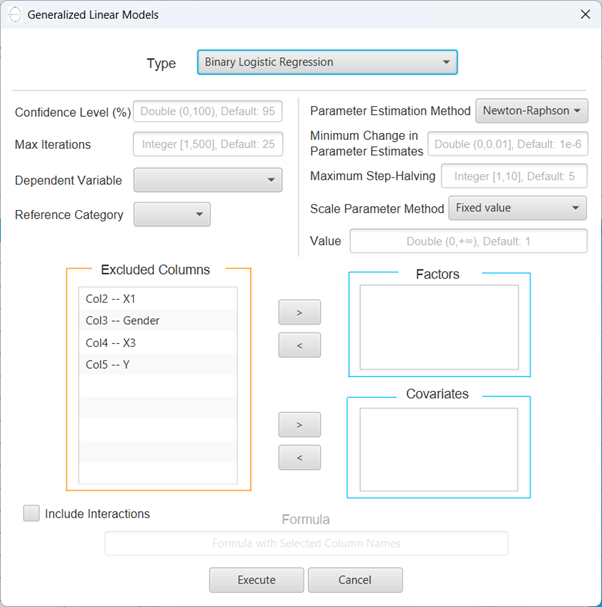Click the Formula text field
The image size is (602, 607).
click(306, 543)
